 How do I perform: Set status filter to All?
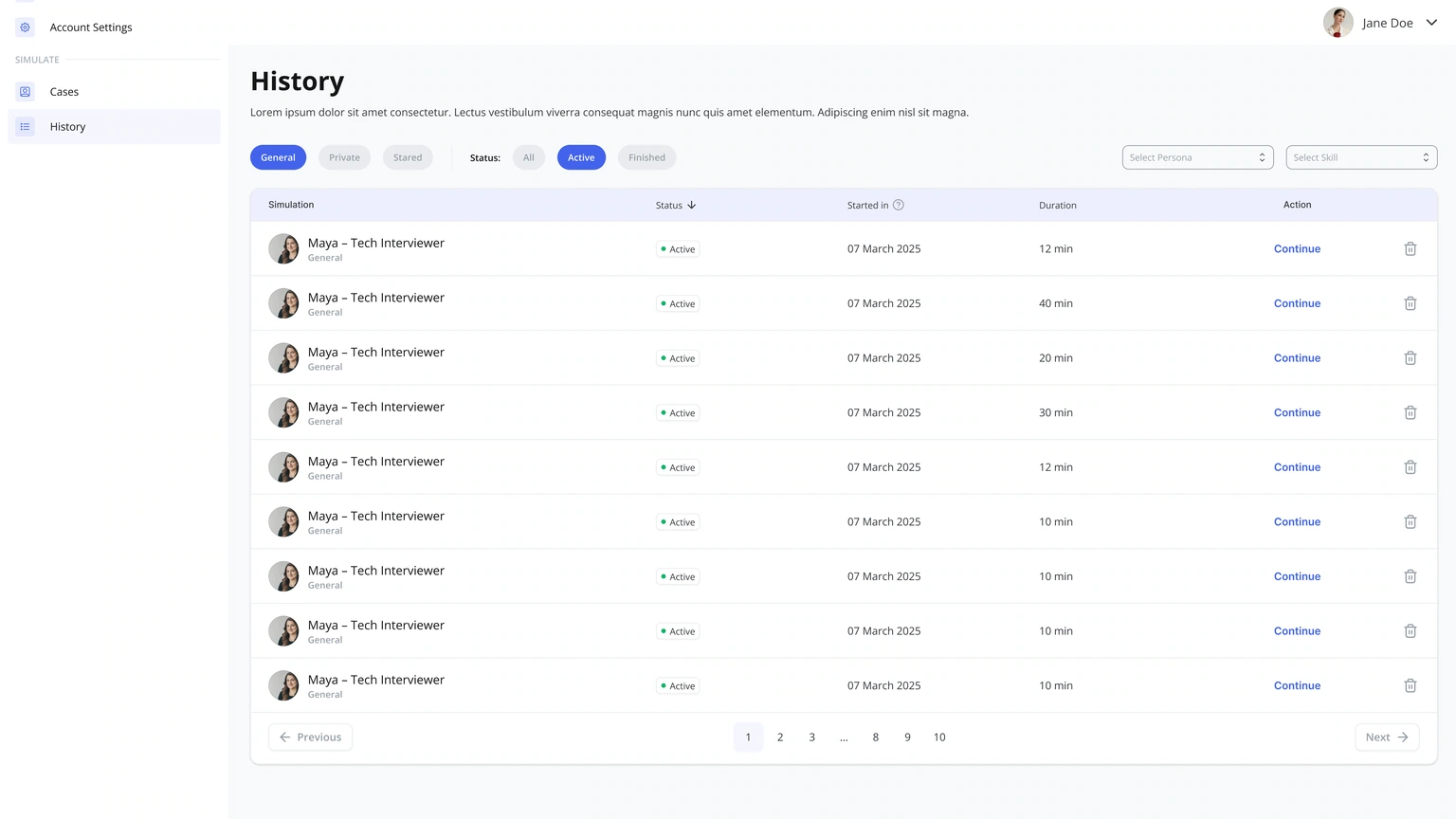(529, 157)
